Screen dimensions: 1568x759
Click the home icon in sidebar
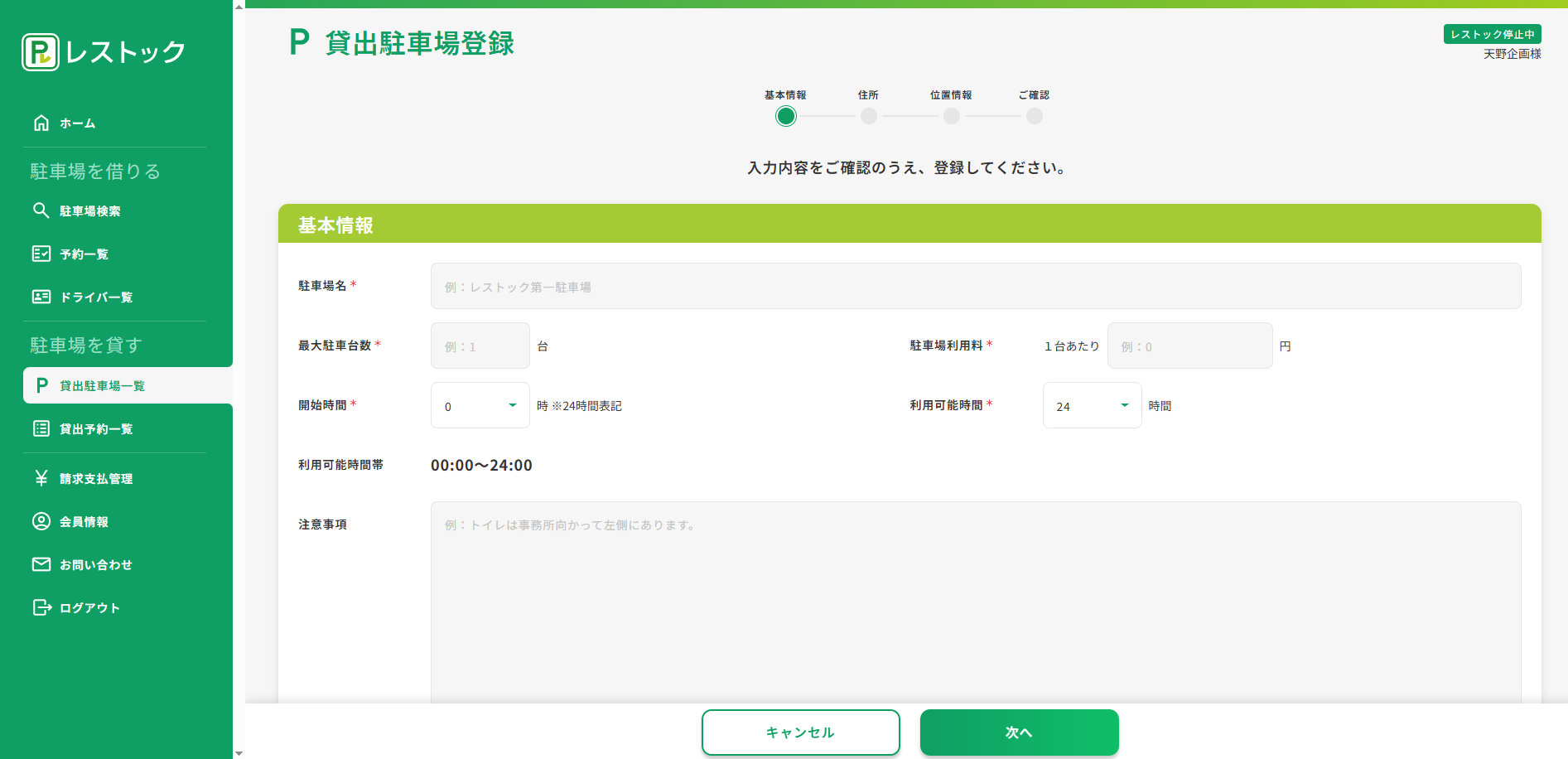tap(41, 123)
